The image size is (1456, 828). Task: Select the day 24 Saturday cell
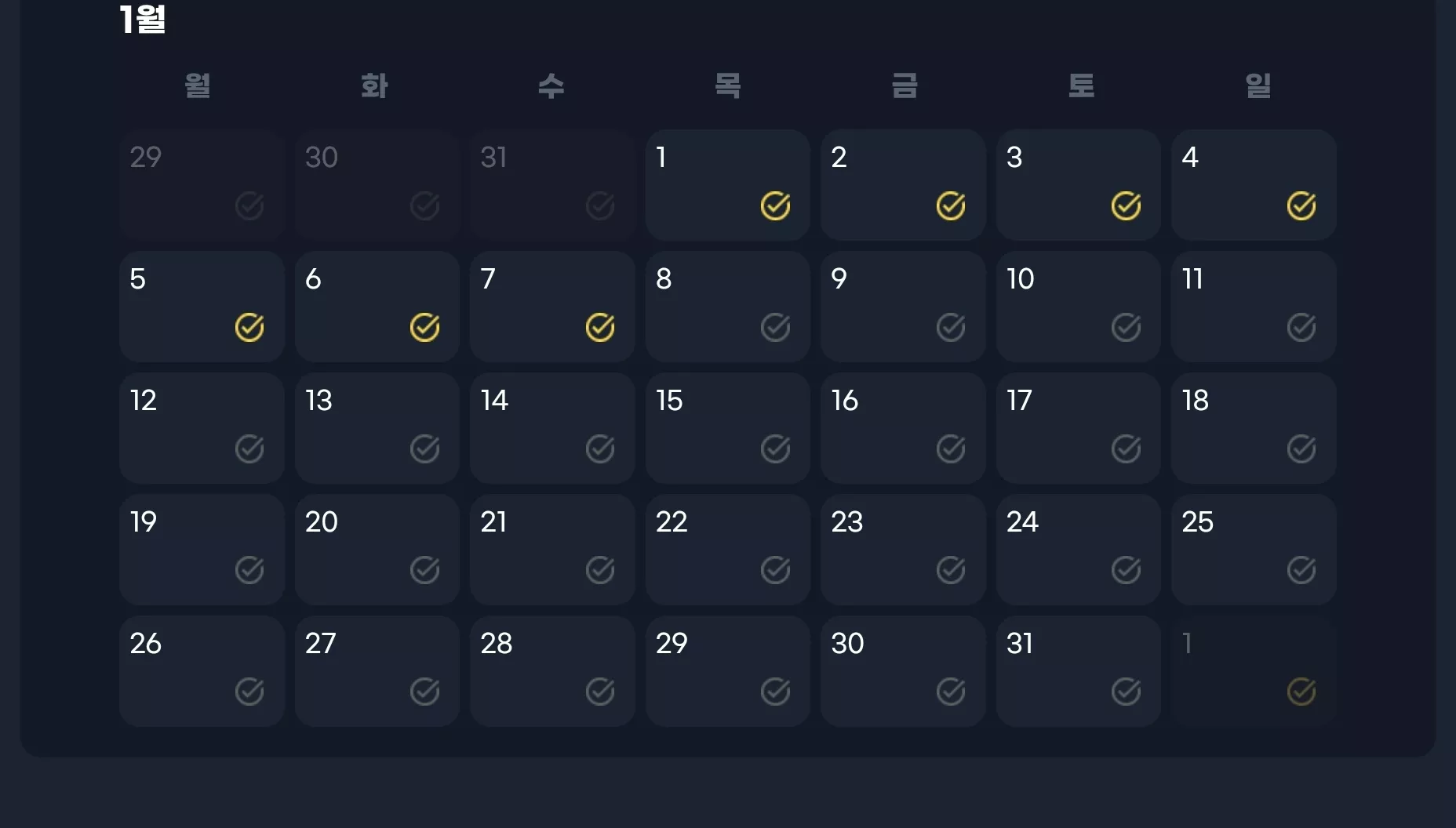(1079, 550)
